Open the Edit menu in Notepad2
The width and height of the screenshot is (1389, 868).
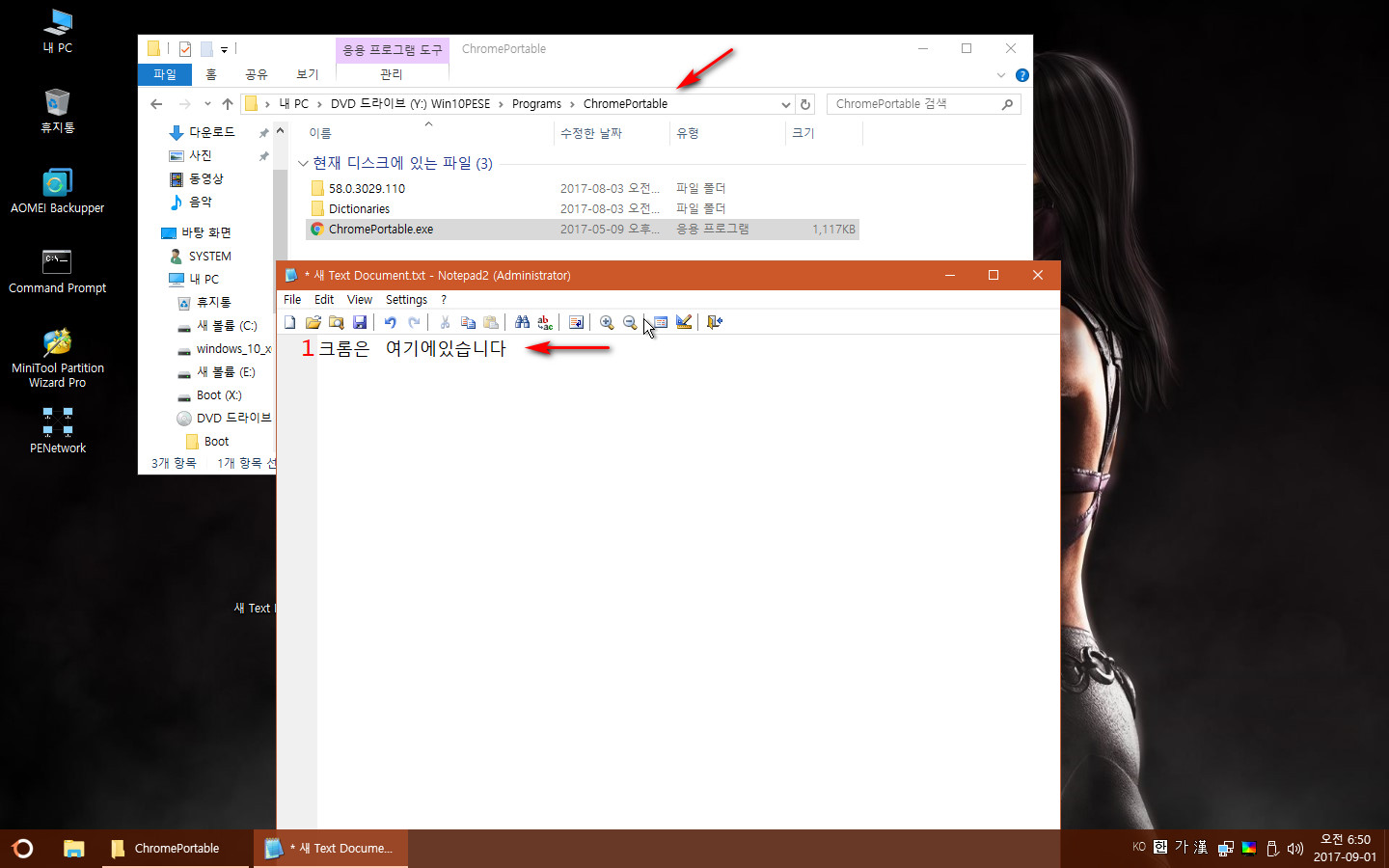[x=324, y=300]
